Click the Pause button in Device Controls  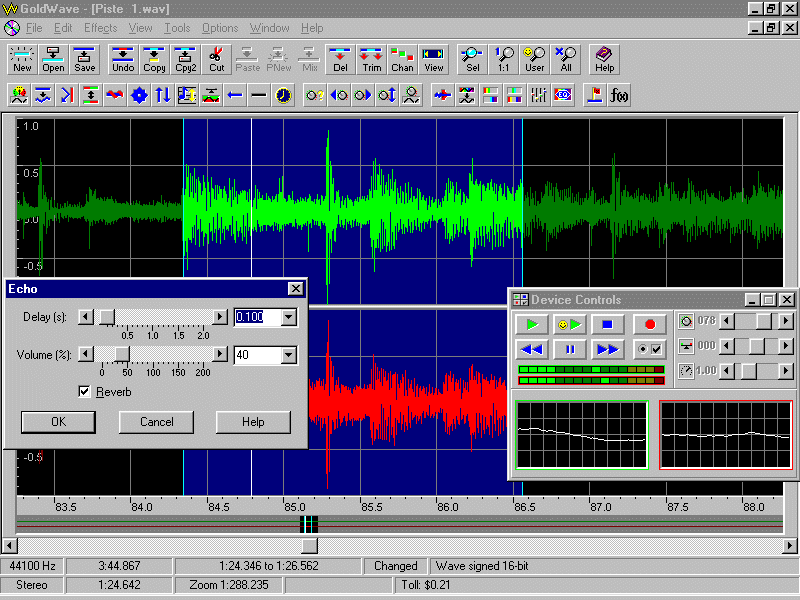click(x=570, y=349)
